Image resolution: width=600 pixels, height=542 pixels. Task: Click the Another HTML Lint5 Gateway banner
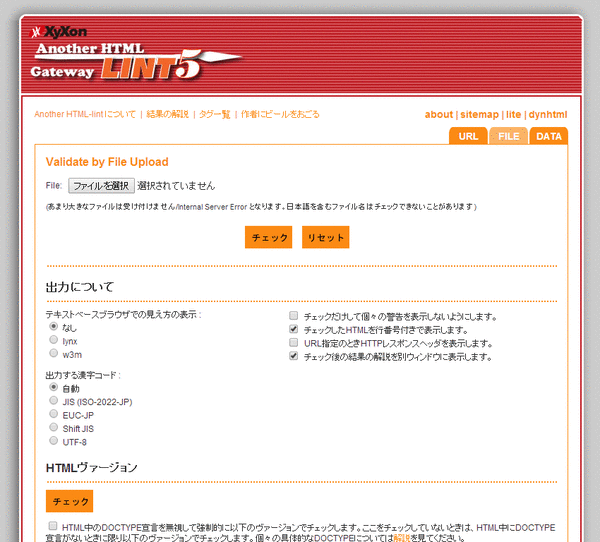(136, 61)
